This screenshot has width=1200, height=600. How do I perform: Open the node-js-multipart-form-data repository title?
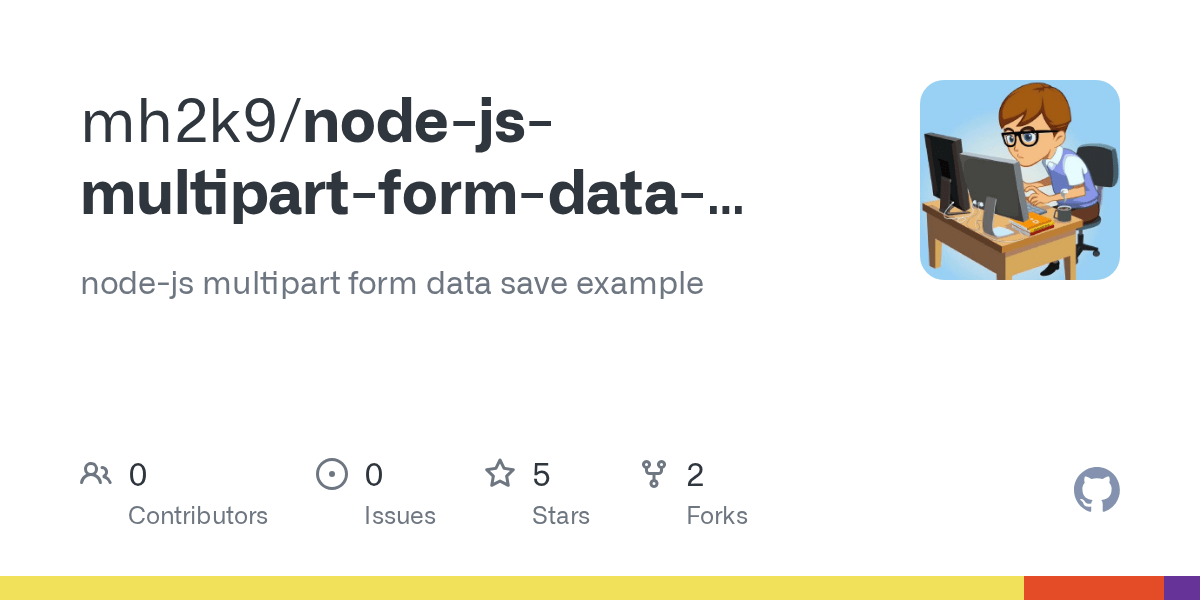(x=414, y=159)
